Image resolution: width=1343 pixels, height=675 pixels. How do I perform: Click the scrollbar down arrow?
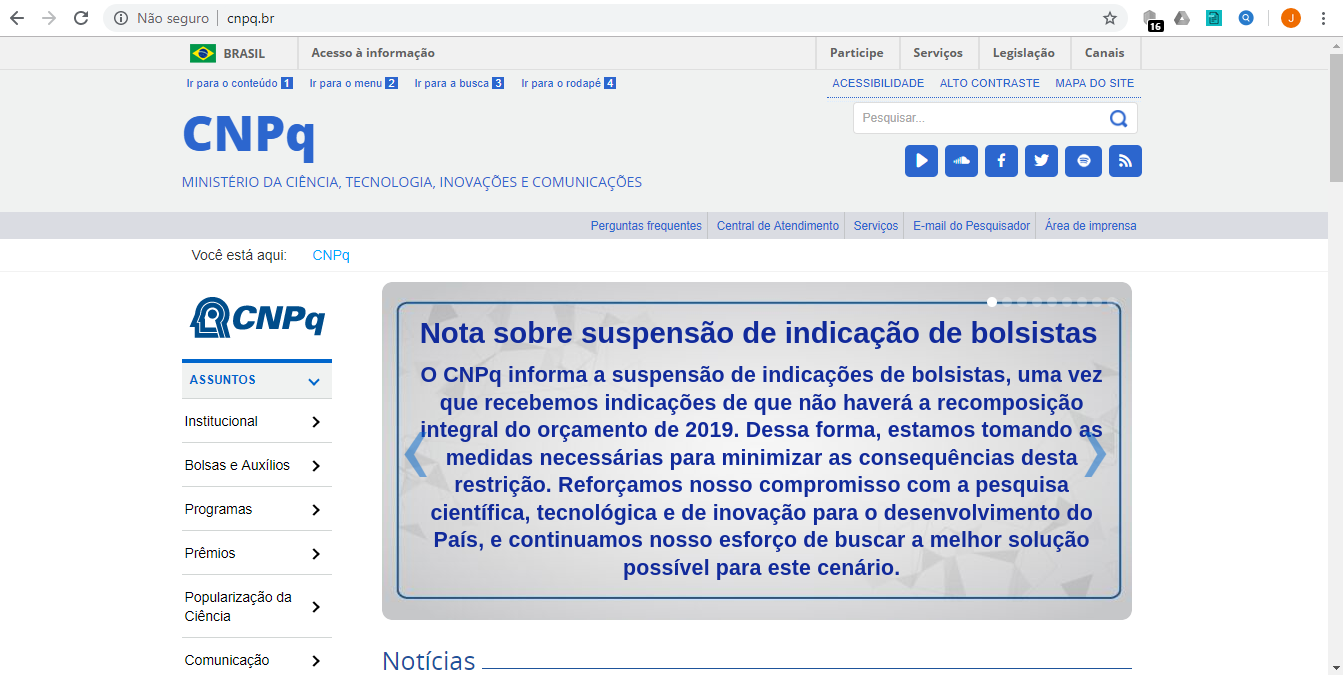coord(1335,666)
